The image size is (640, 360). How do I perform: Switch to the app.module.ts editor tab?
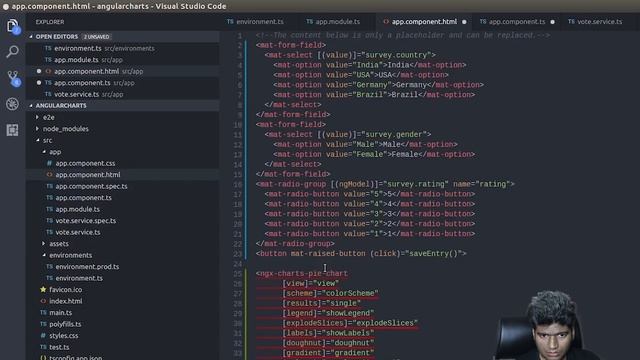333,22
